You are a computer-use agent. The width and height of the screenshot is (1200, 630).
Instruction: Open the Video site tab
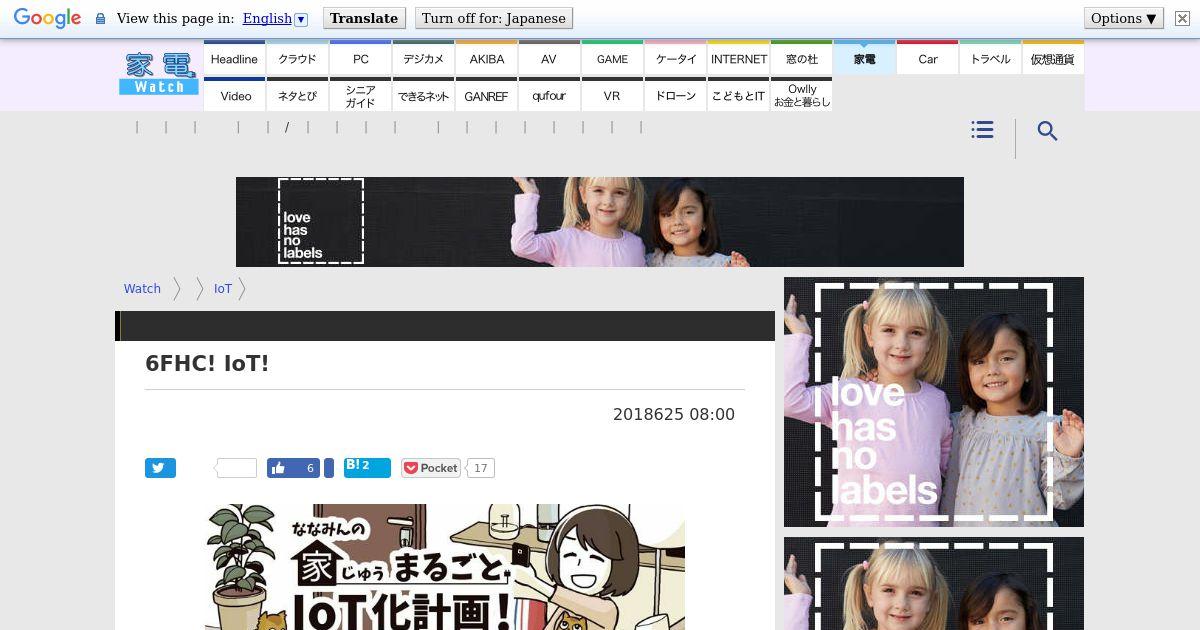coord(234,96)
